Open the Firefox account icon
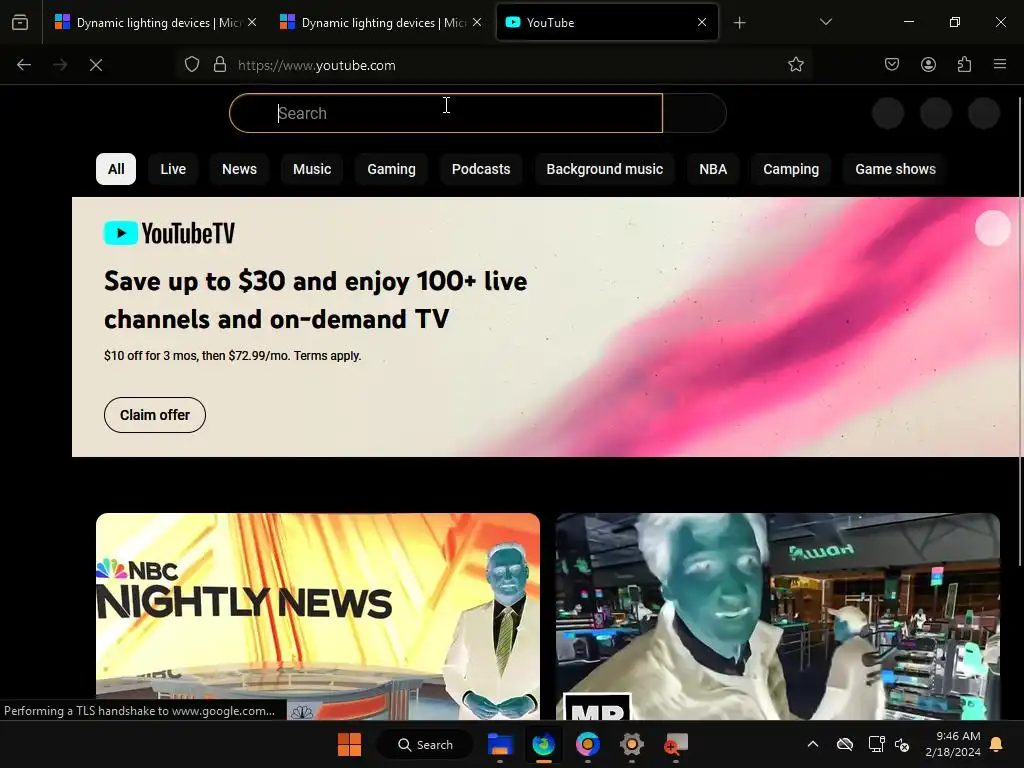 (928, 65)
